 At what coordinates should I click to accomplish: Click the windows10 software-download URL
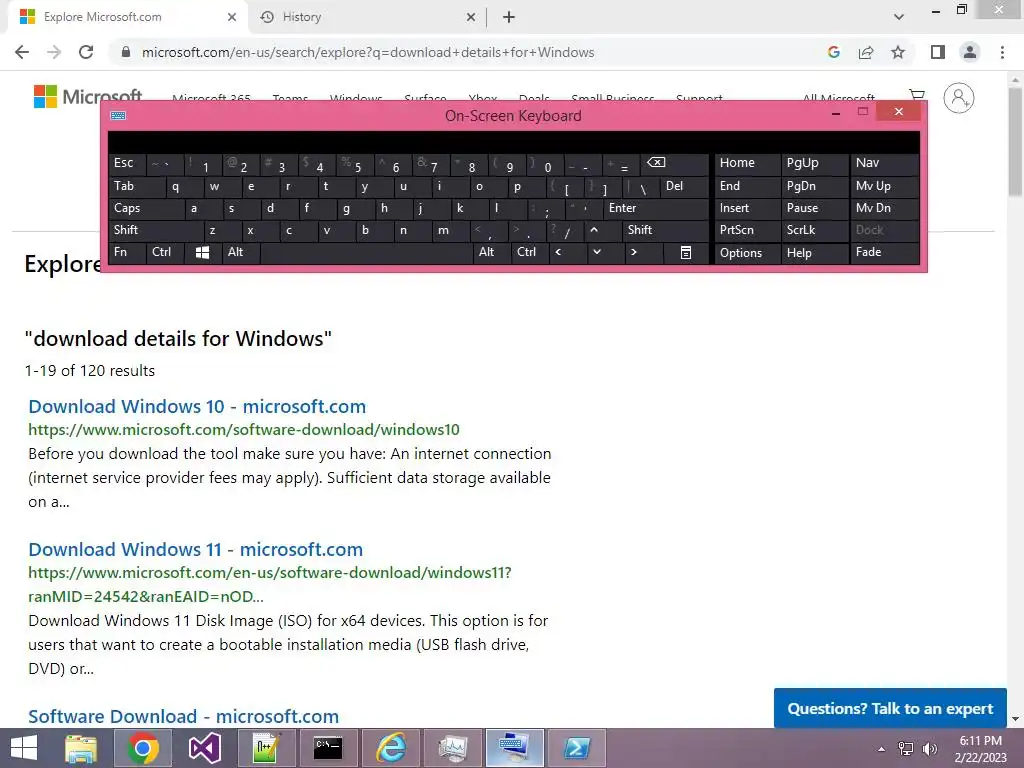pos(244,430)
